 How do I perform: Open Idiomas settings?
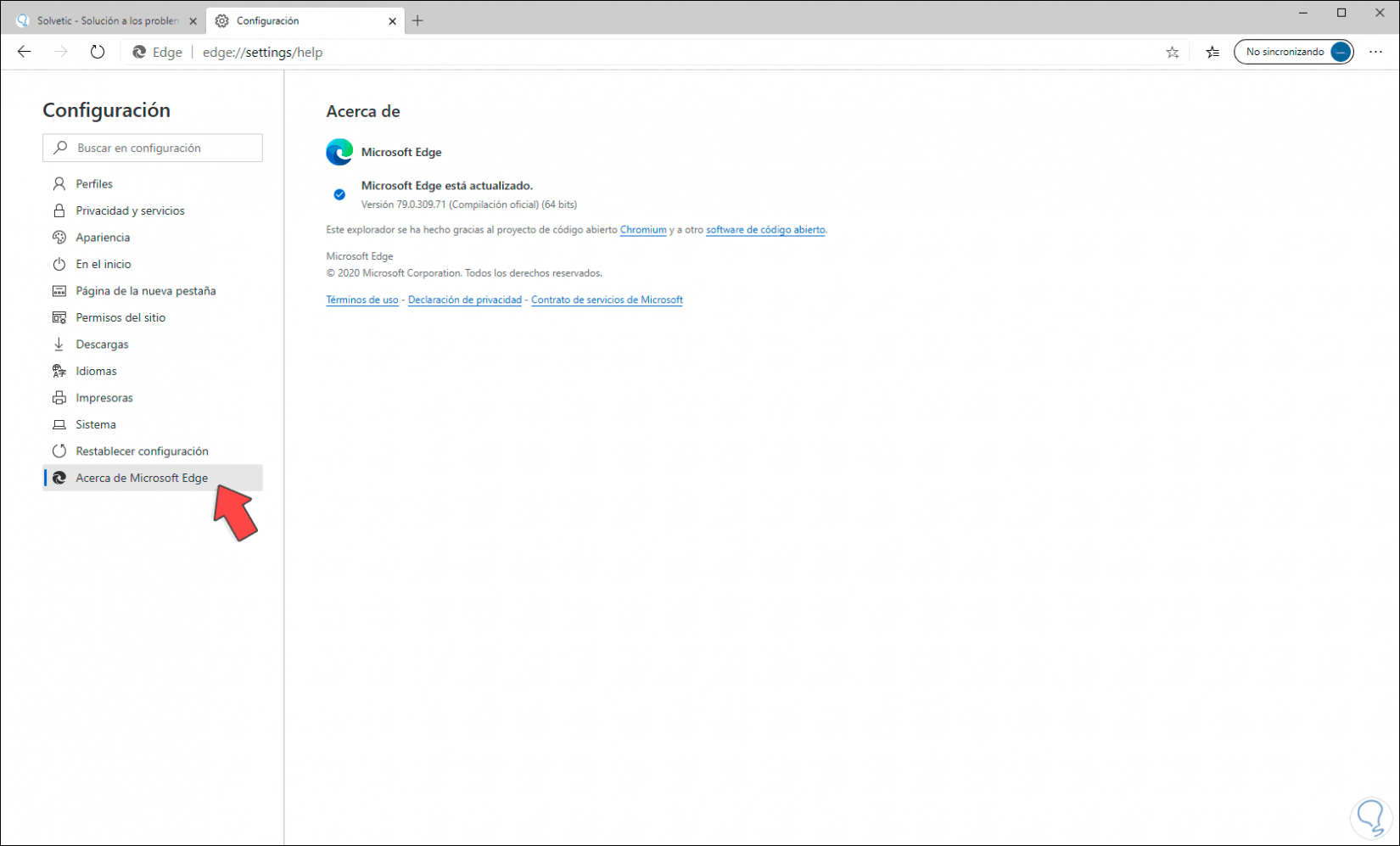pyautogui.click(x=153, y=371)
